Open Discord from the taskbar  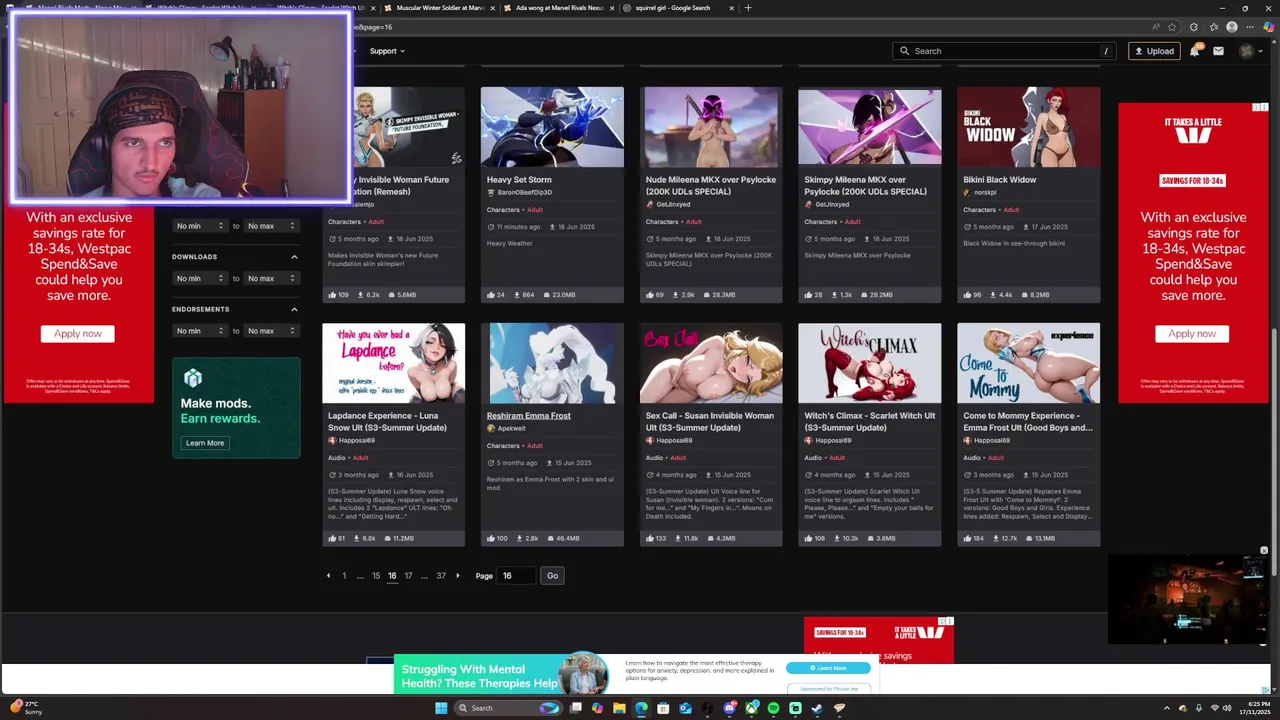[x=729, y=708]
